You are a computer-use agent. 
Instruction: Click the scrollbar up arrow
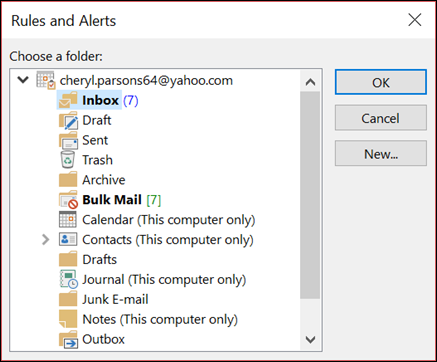click(310, 82)
